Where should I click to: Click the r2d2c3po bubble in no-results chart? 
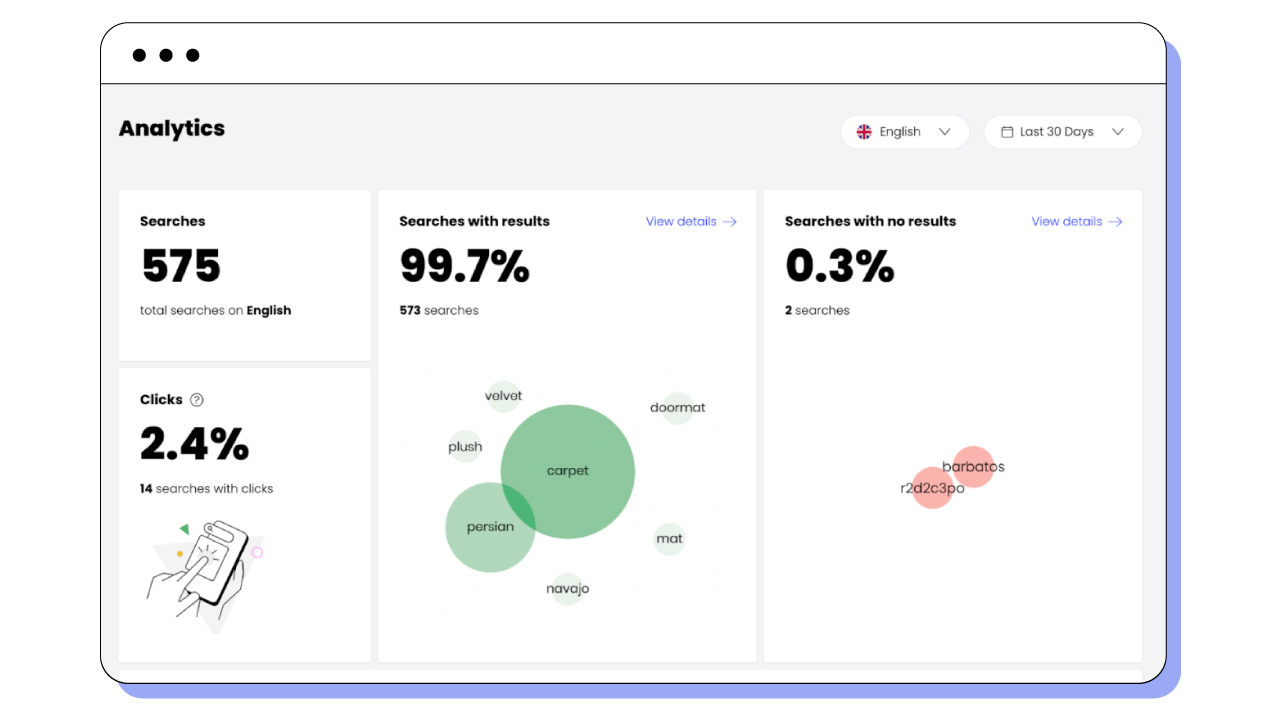pos(932,489)
